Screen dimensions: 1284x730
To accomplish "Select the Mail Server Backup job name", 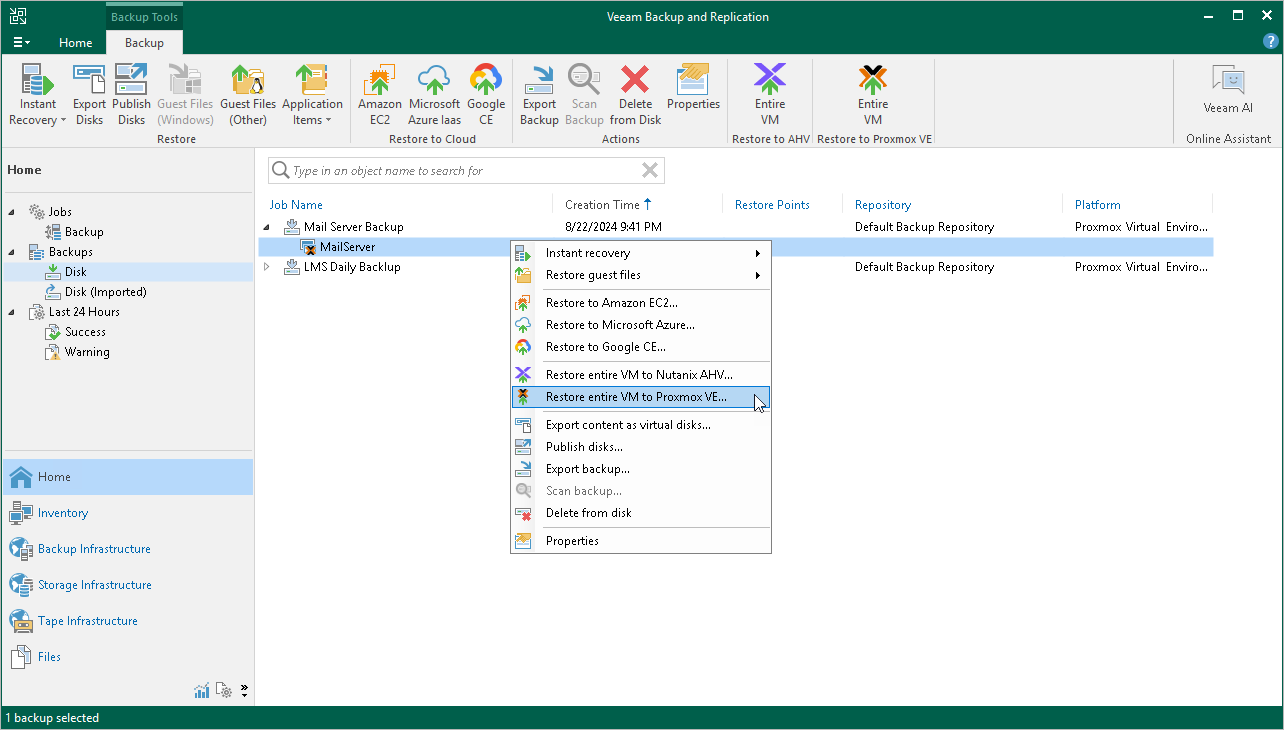I will 353,227.
